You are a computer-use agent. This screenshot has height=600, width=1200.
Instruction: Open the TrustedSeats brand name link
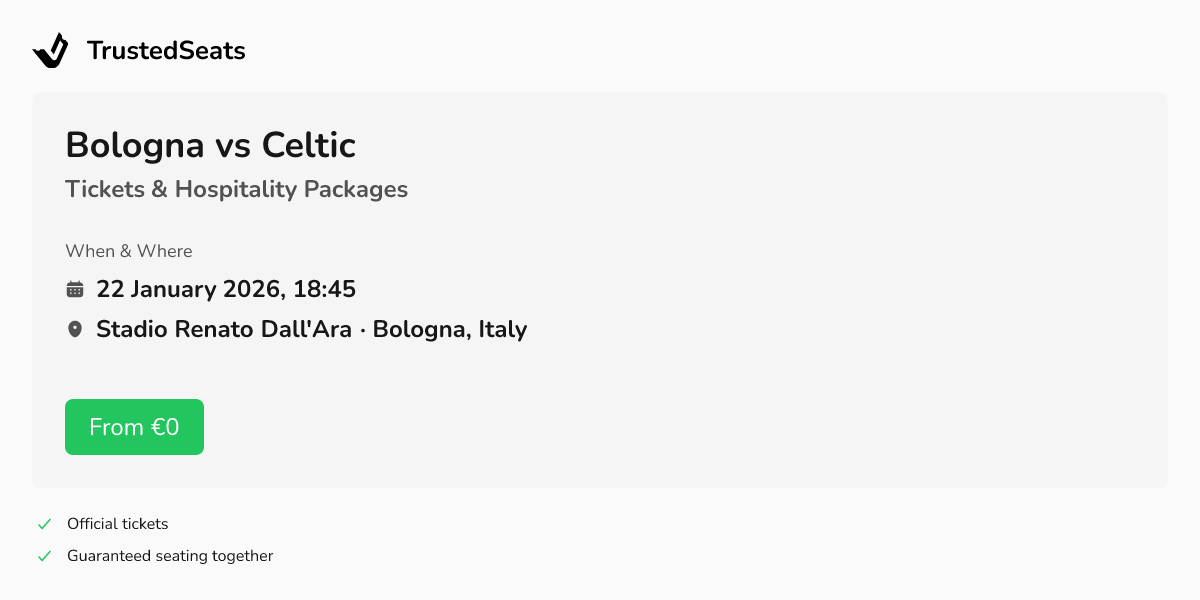pos(166,51)
